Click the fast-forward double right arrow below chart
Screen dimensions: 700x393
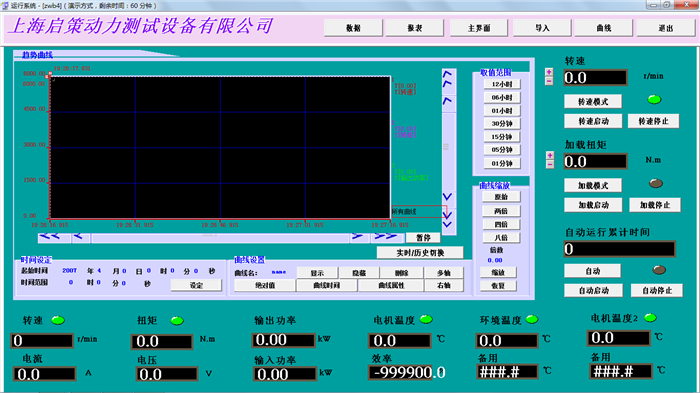point(386,237)
